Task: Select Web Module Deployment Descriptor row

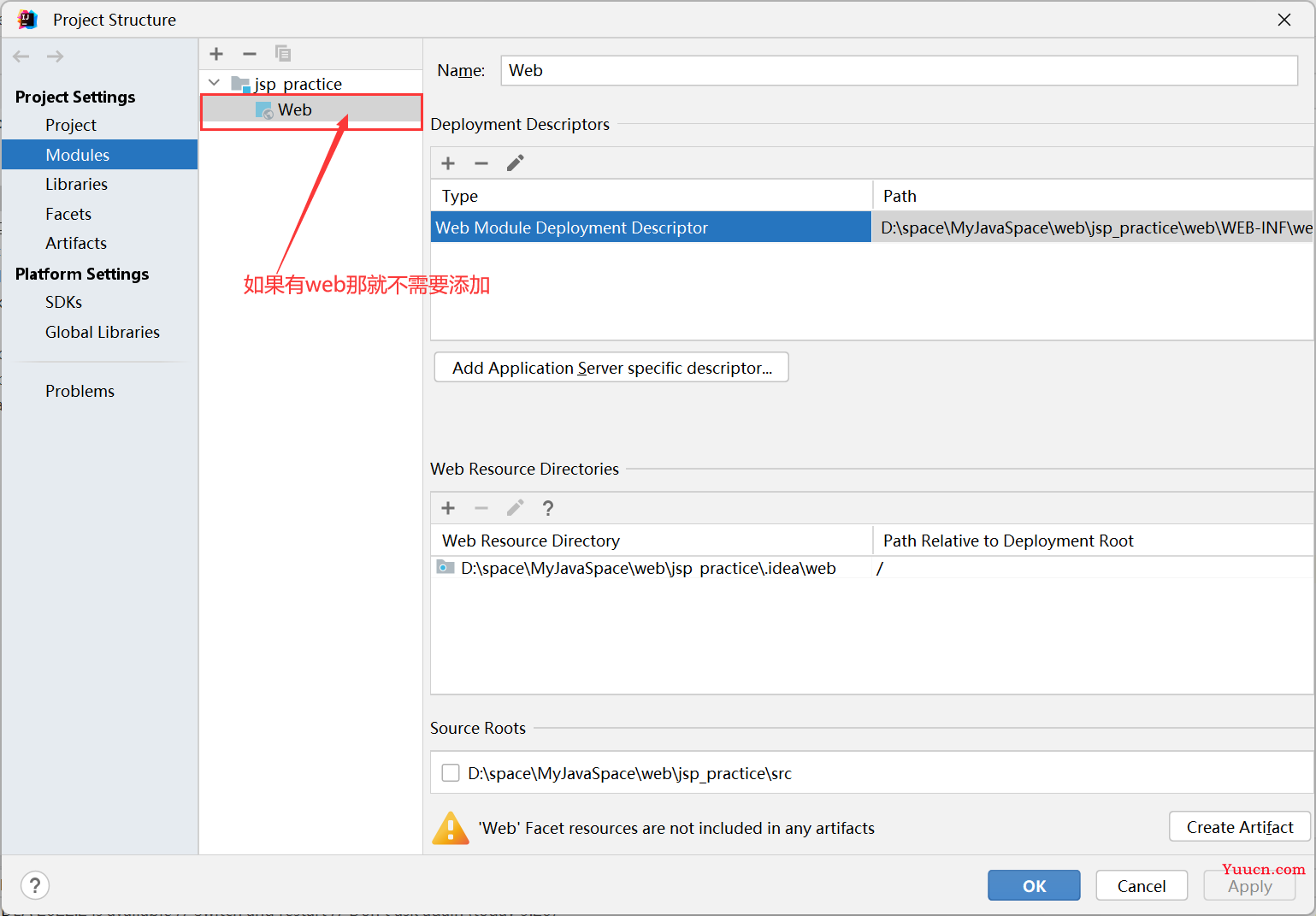Action: tap(651, 228)
